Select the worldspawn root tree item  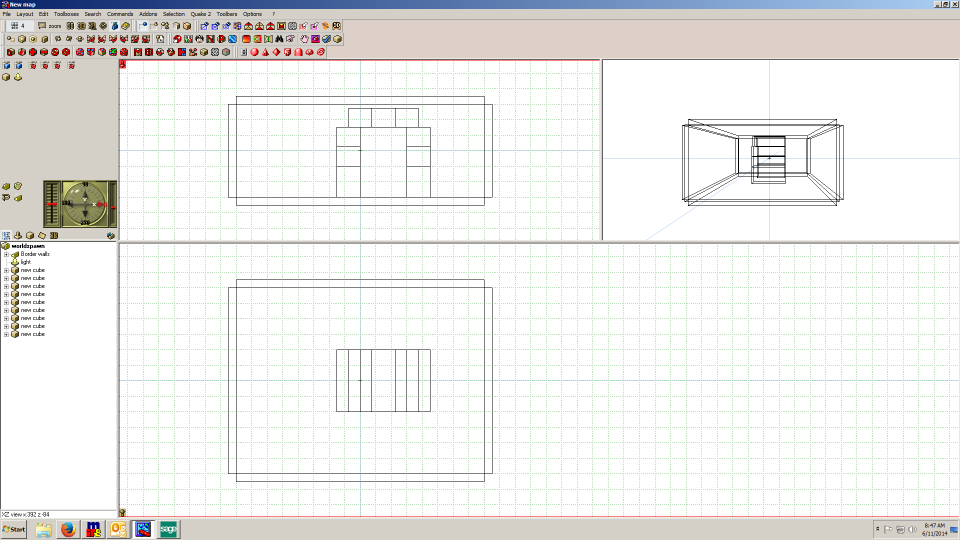26,246
